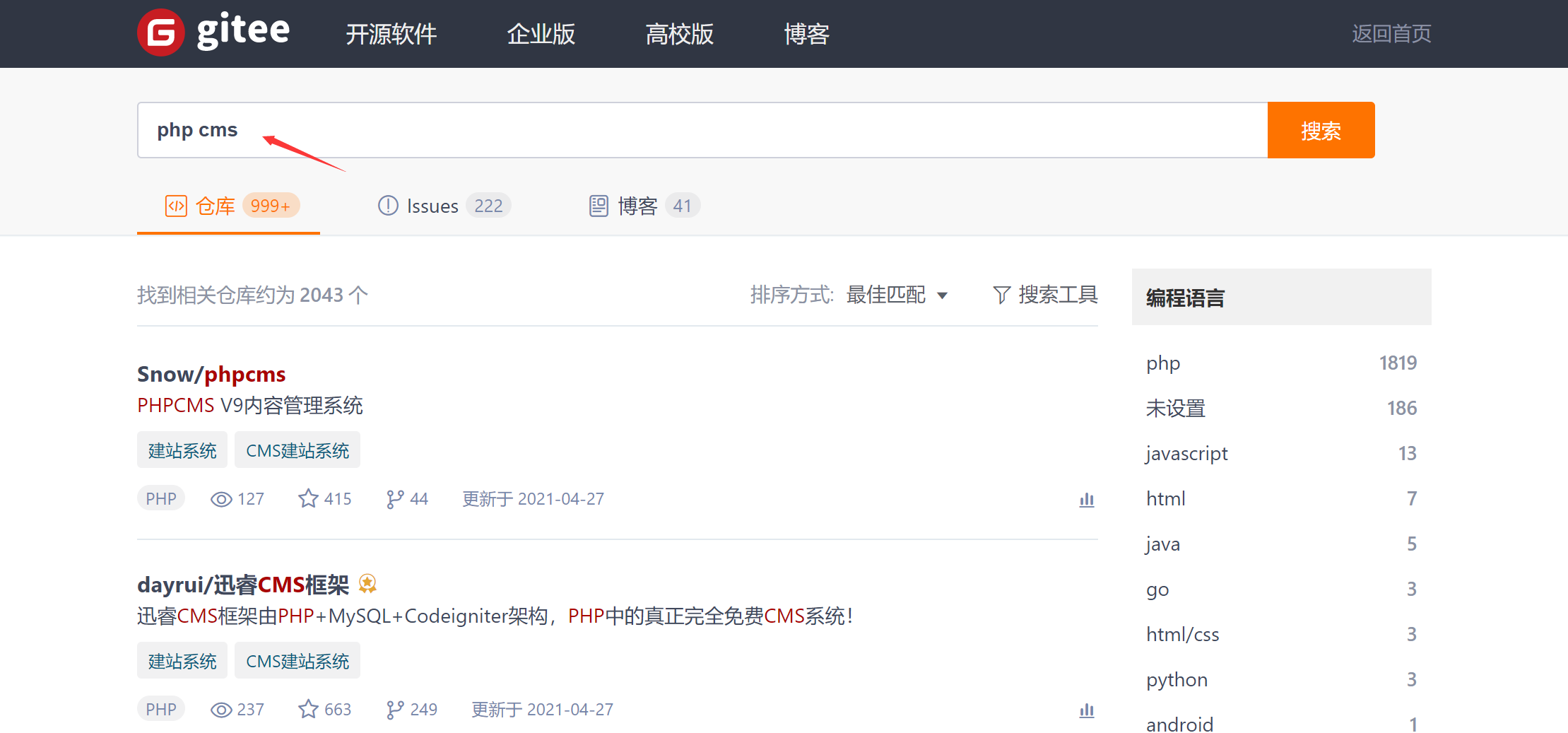Open the chart icon for Snow/phpcms
Viewport: 1568px width, 733px height.
pos(1087,500)
